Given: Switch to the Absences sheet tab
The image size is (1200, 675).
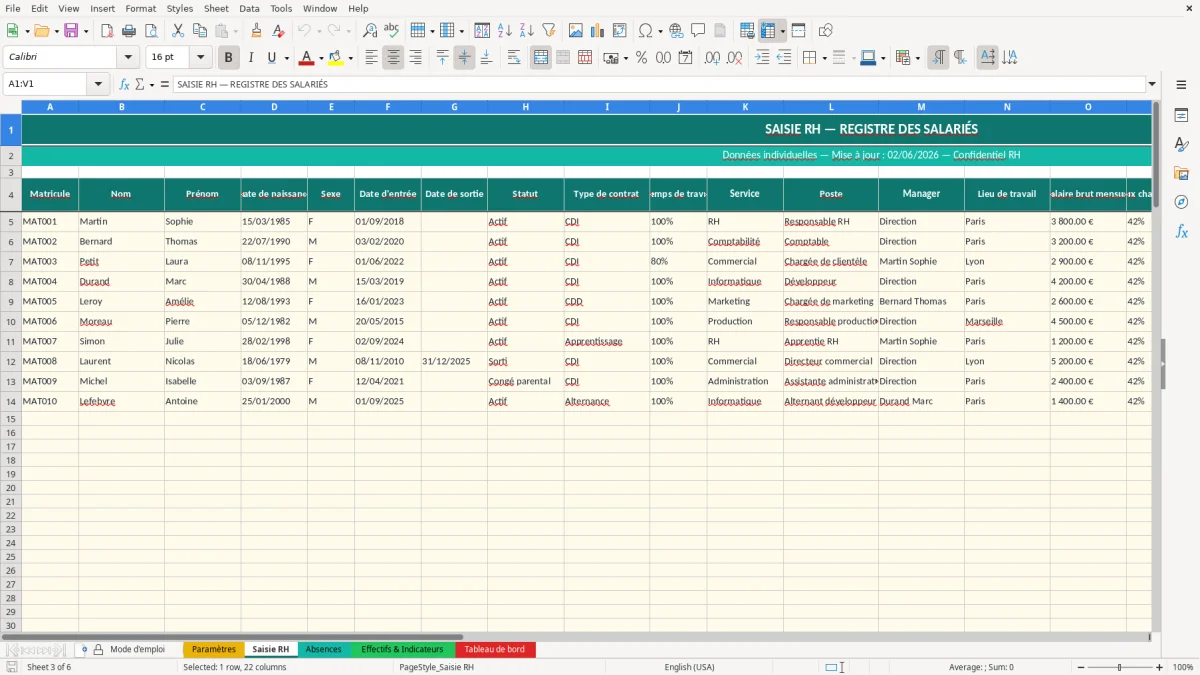Looking at the screenshot, I should pos(323,650).
